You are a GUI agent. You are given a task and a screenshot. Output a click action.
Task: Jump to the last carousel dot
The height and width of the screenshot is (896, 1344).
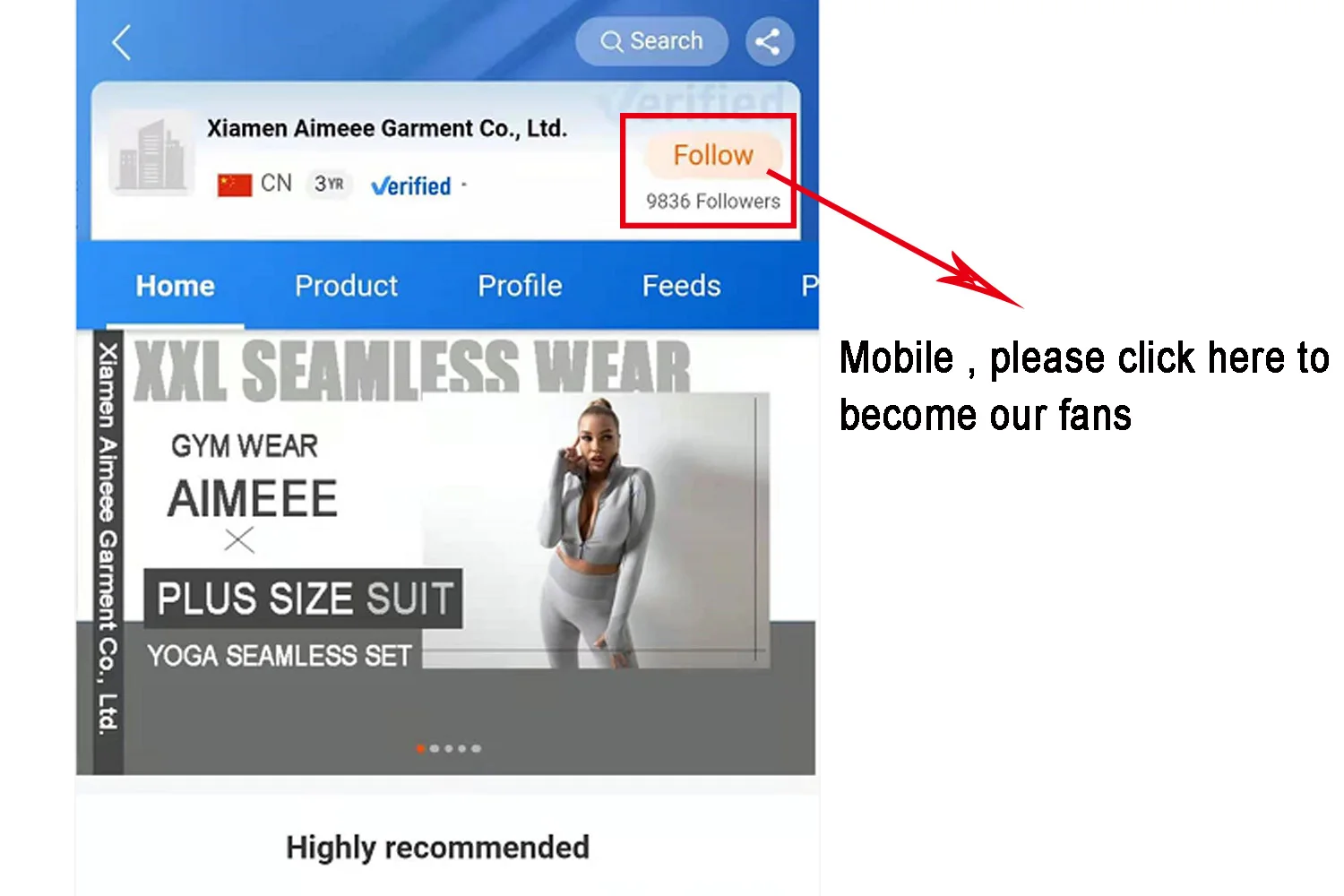pos(476,748)
